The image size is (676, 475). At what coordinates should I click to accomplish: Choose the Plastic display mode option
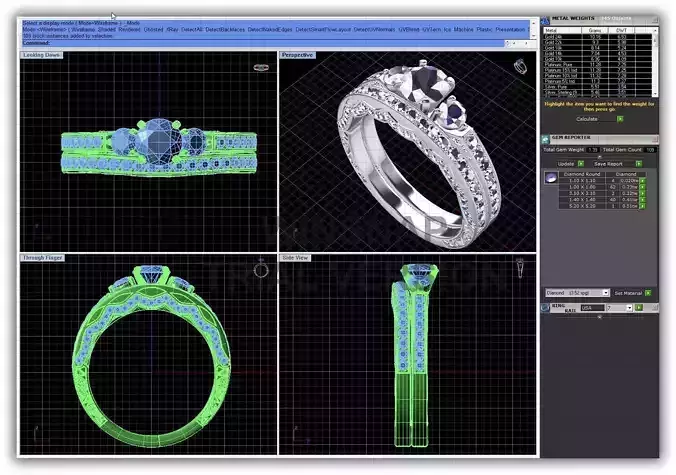coord(484,30)
